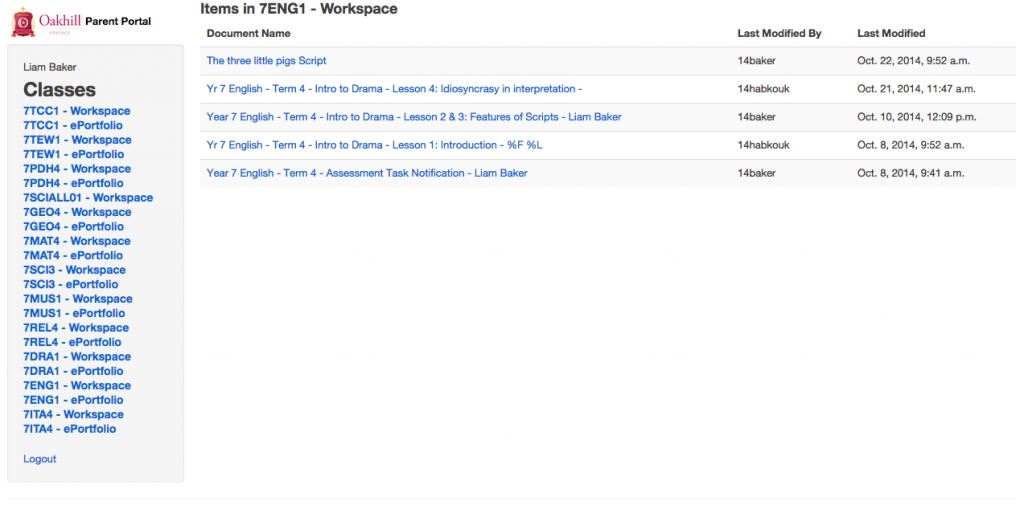Open 7MAT4 - ePortfolio
Image resolution: width=1024 pixels, height=505 pixels.
[x=73, y=255]
